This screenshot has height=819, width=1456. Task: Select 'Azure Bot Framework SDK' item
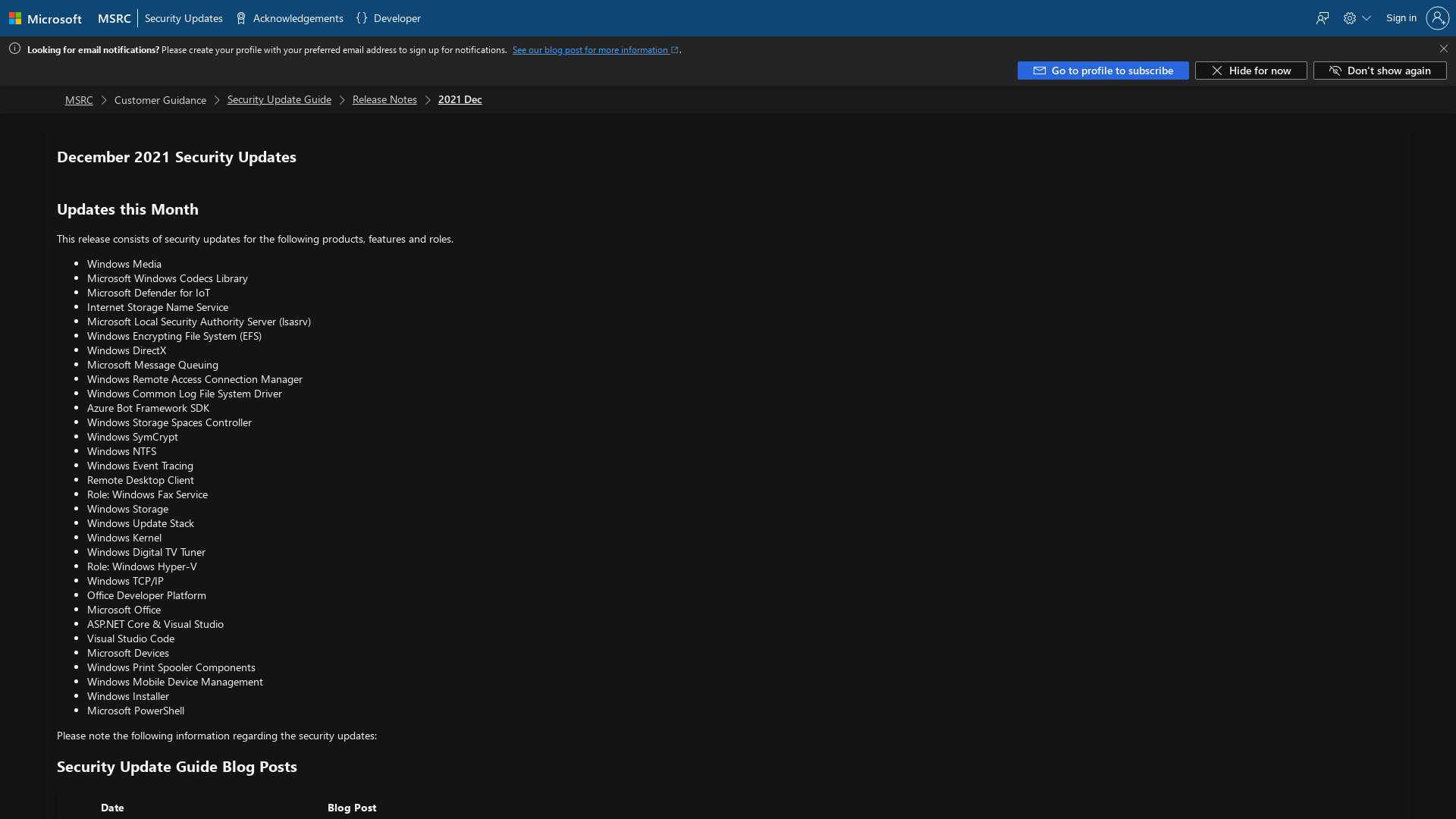point(148,408)
